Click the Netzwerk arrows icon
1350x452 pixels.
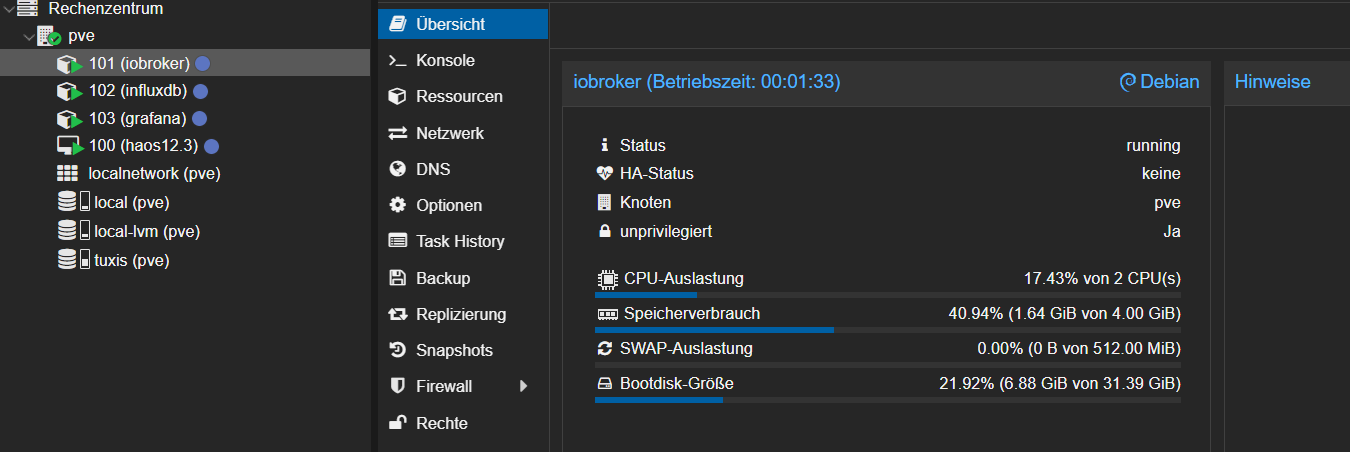(x=397, y=133)
